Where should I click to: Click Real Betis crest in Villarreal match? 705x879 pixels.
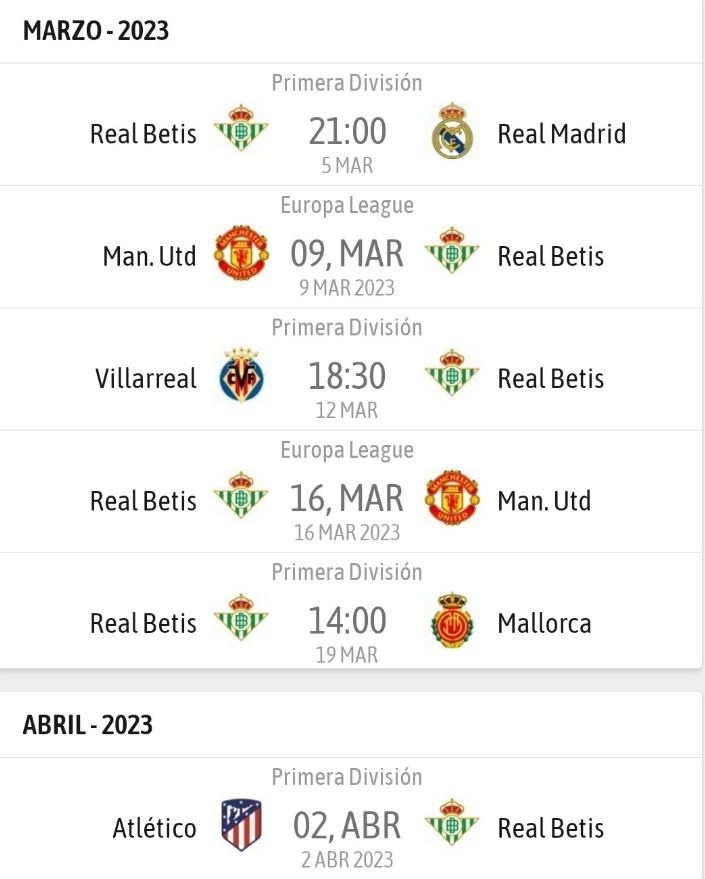pyautogui.click(x=452, y=373)
